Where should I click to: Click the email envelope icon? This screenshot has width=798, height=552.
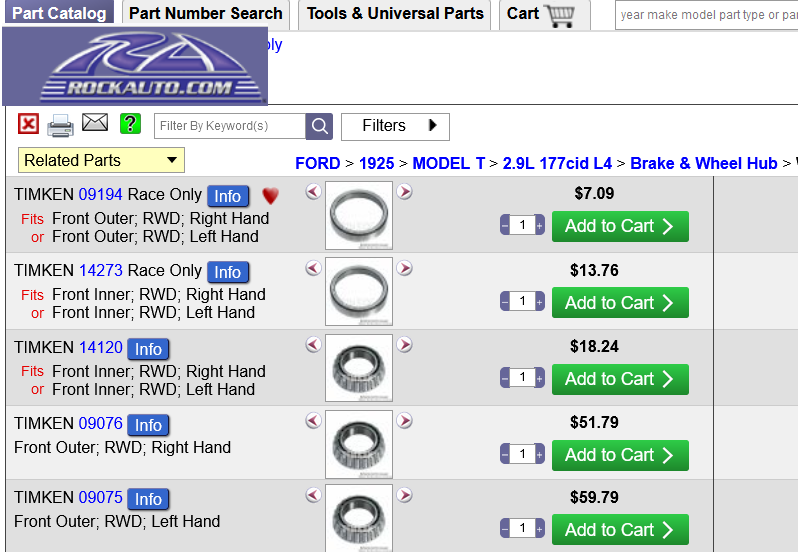95,123
